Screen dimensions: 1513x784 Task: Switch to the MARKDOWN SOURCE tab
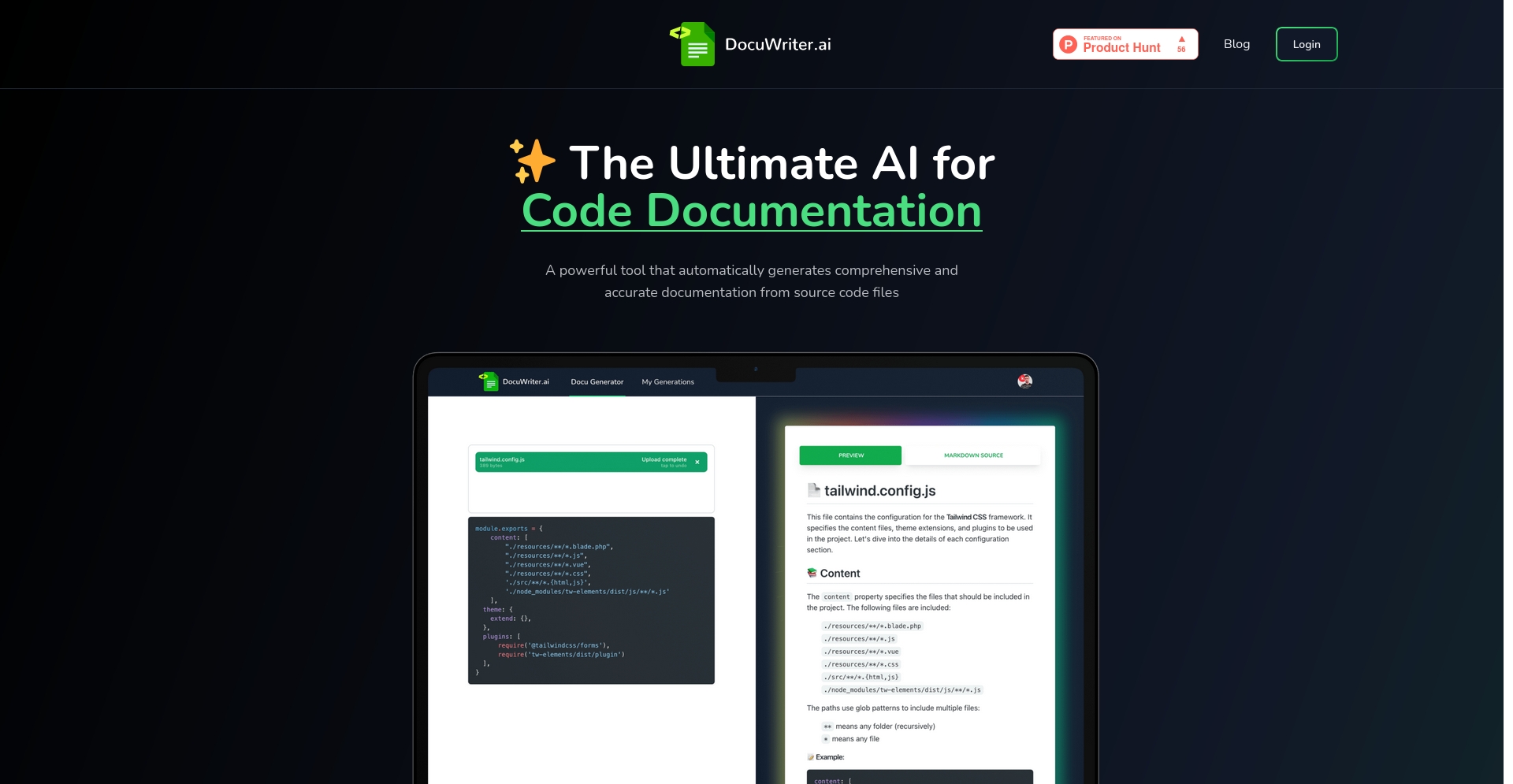tap(973, 455)
